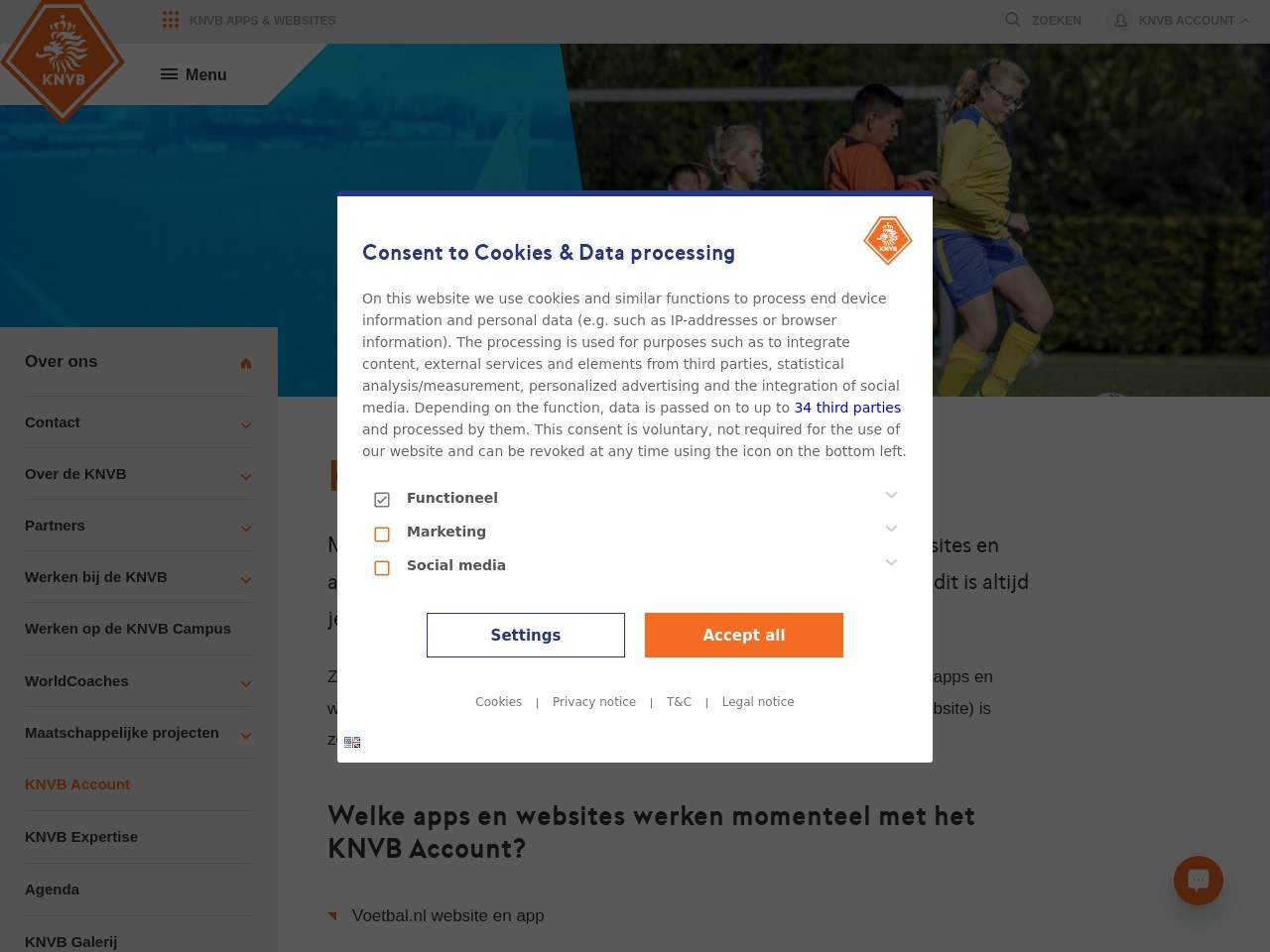The height and width of the screenshot is (952, 1270).
Task: Click the language flag icon in dialog
Action: [x=352, y=742]
